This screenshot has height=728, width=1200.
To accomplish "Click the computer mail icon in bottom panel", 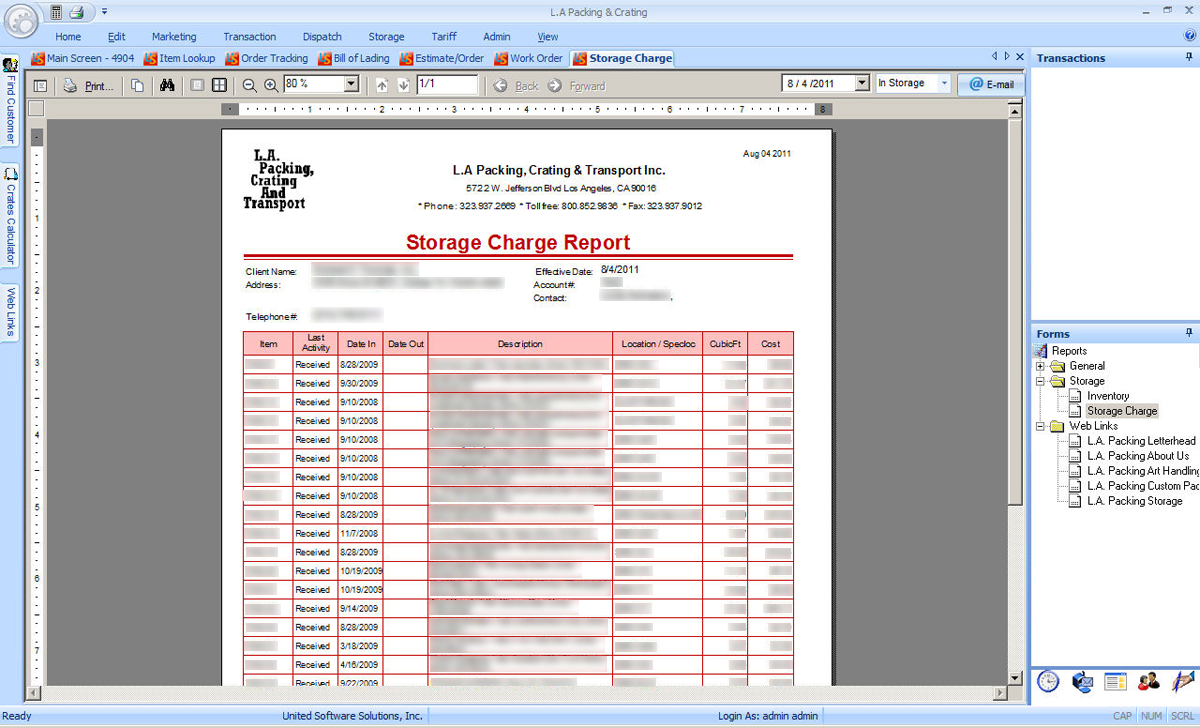I will pyautogui.click(x=1082, y=681).
